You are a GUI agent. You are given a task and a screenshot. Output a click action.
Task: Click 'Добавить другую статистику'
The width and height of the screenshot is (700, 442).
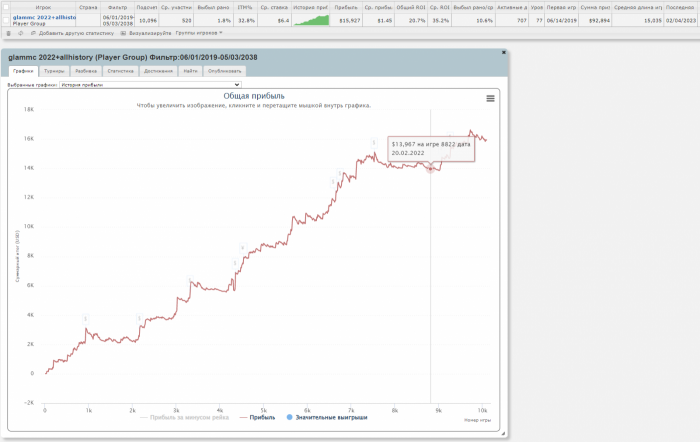72,33
